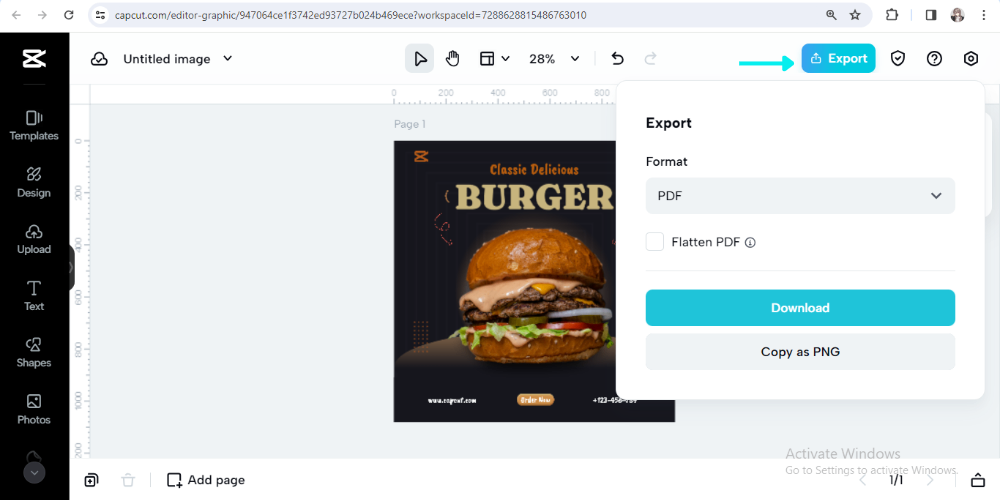Click the Add page button
The width and height of the screenshot is (1000, 500).
click(205, 480)
